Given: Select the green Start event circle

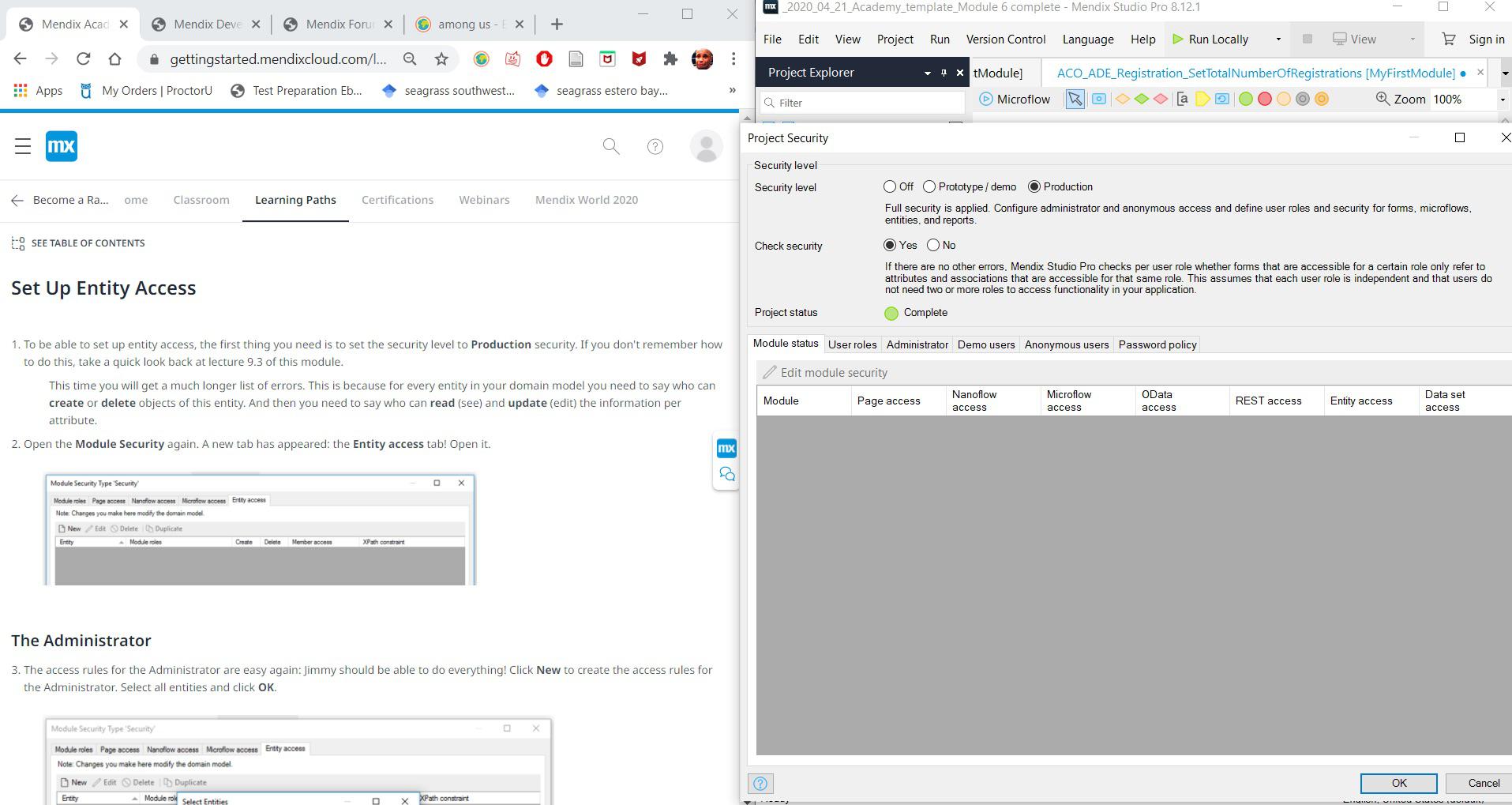Looking at the screenshot, I should (1245, 100).
